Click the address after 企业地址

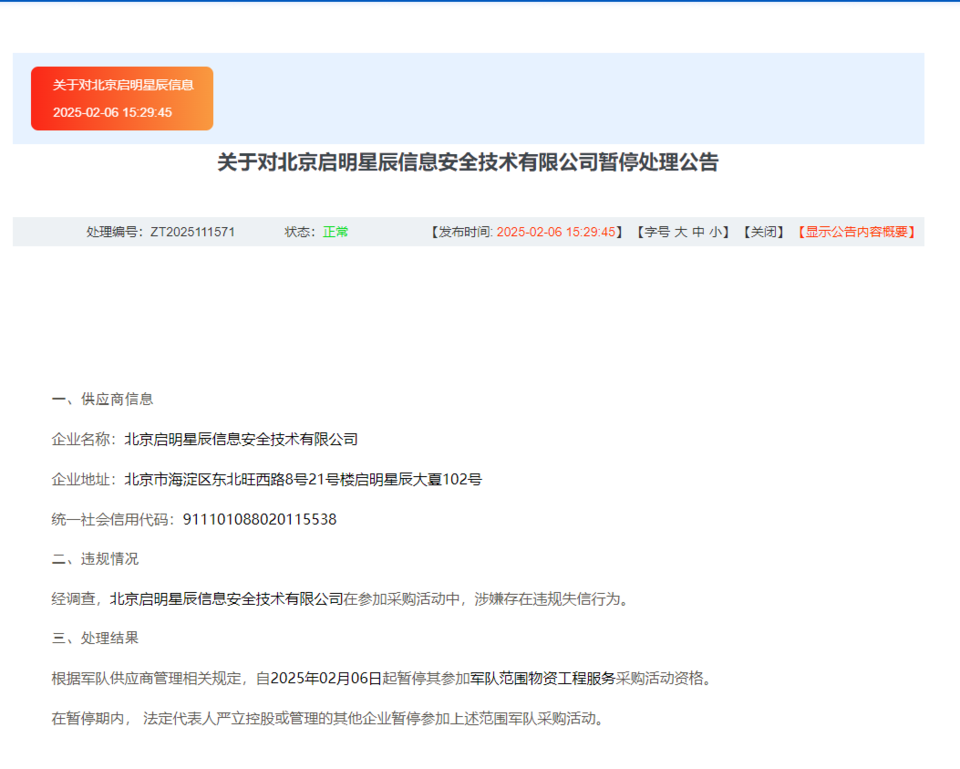pos(303,479)
